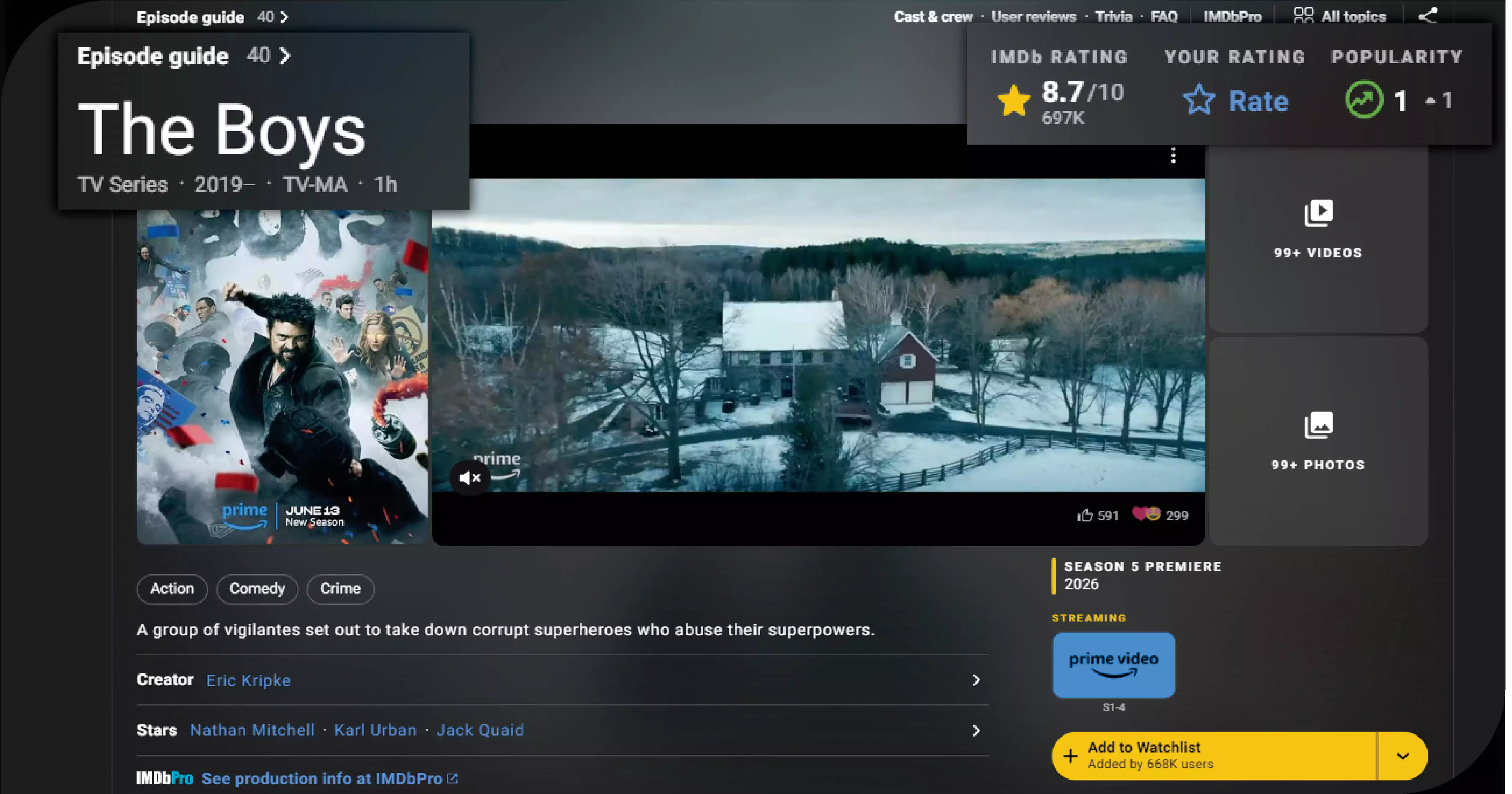
Task: Click the Eric Kripke creator link
Action: [x=248, y=680]
